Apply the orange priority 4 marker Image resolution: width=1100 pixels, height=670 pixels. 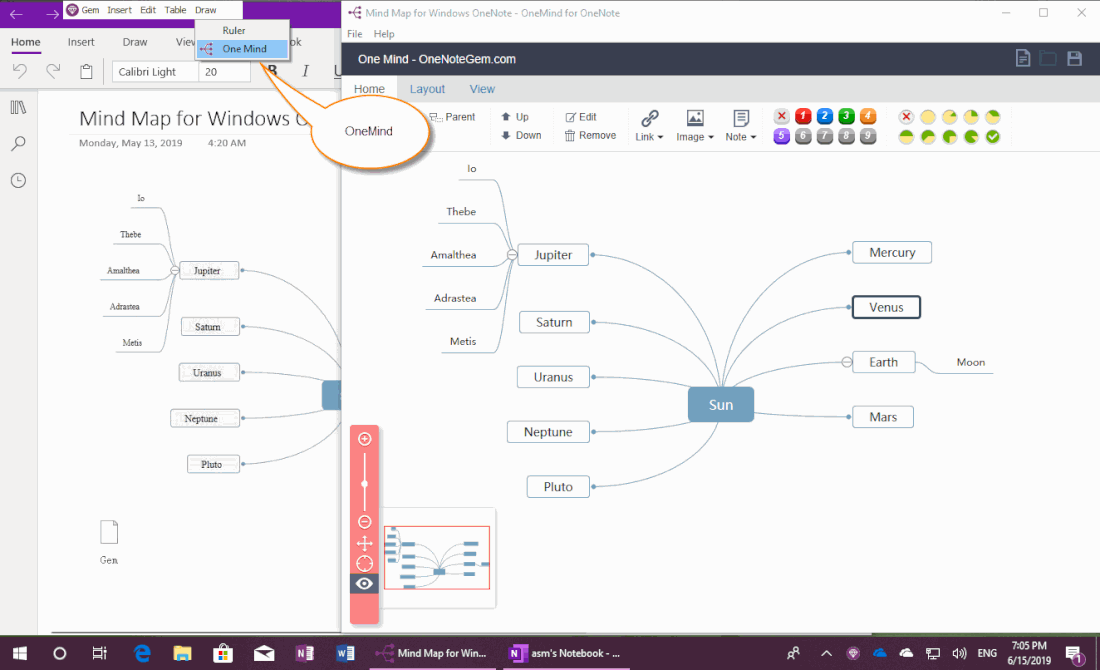coord(868,116)
